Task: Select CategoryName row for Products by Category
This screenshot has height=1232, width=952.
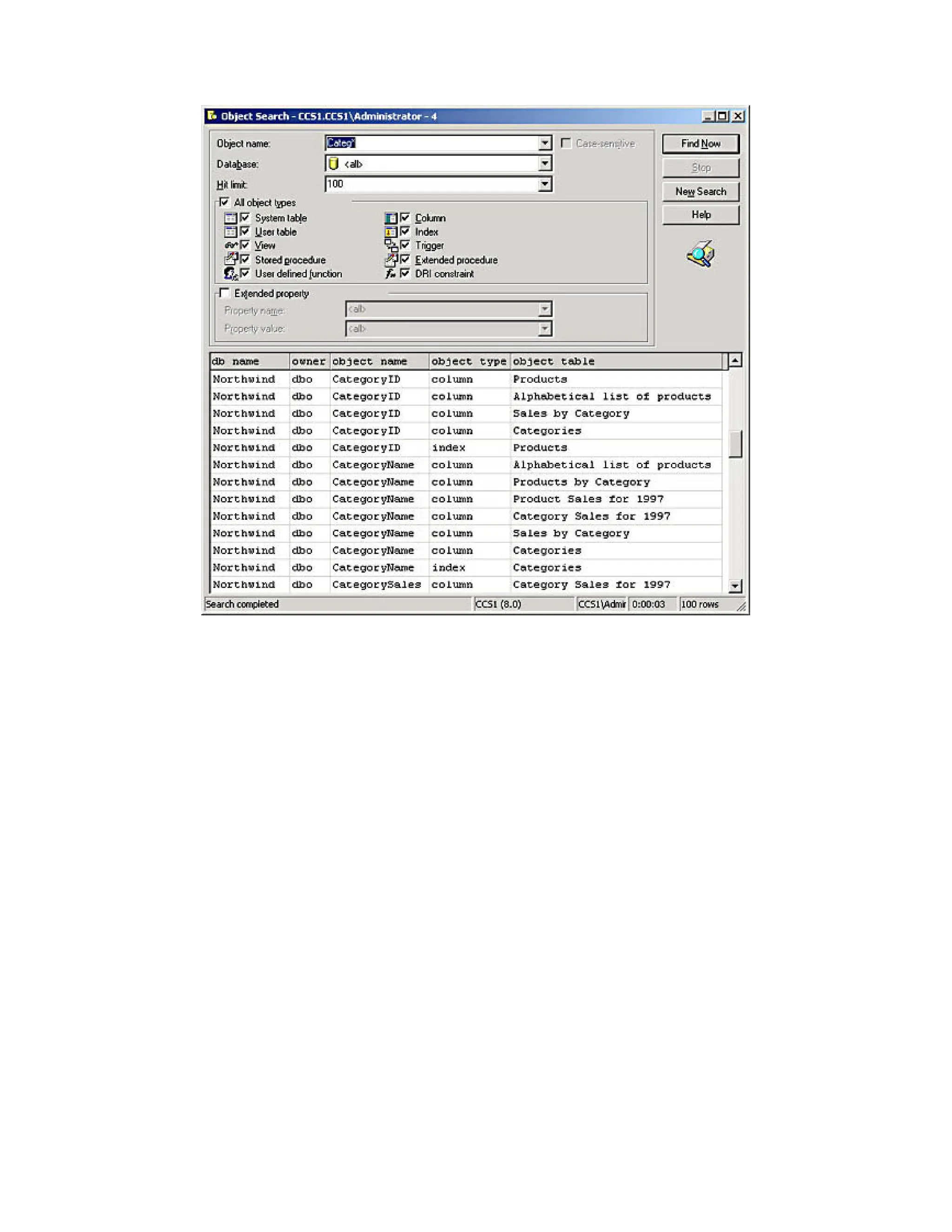Action: (x=466, y=482)
